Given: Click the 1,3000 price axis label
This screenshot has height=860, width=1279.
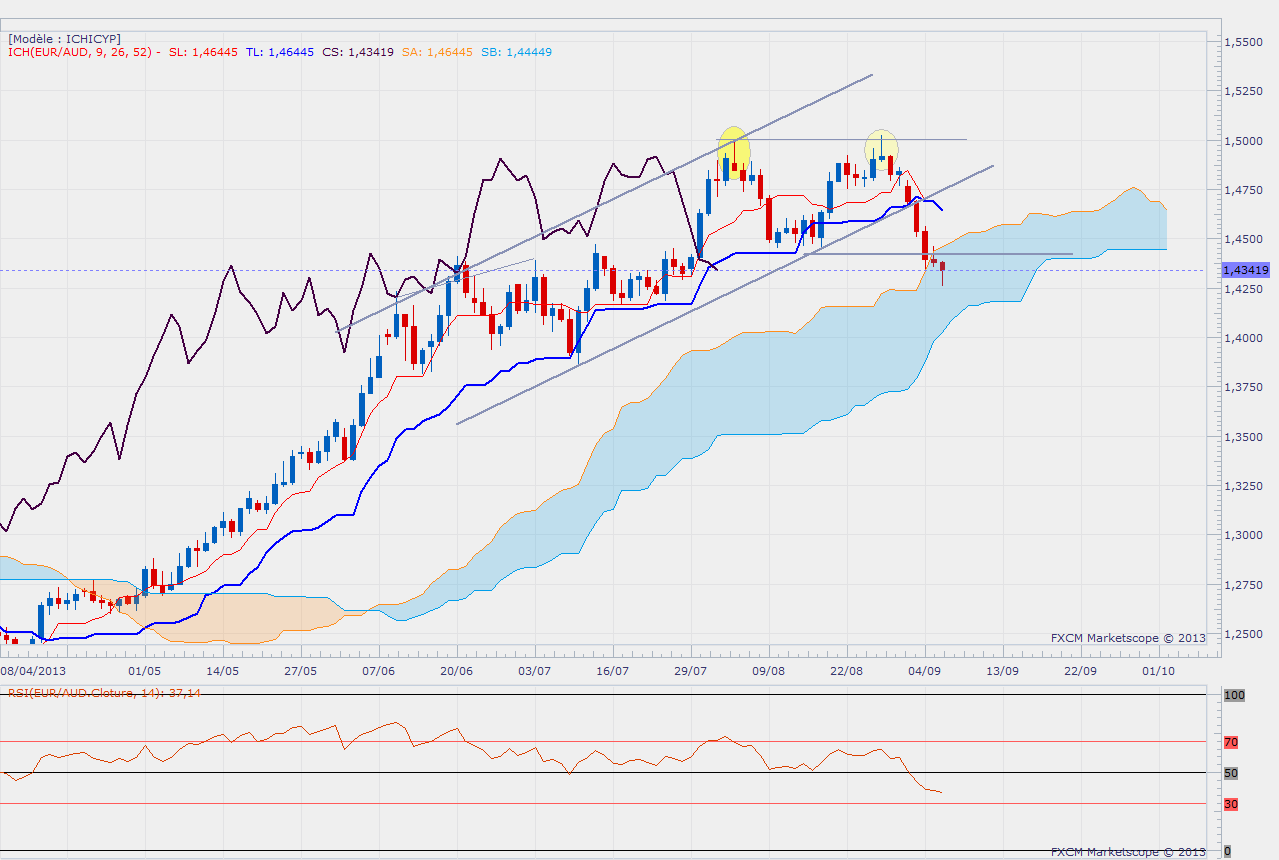Looking at the screenshot, I should pos(1244,535).
